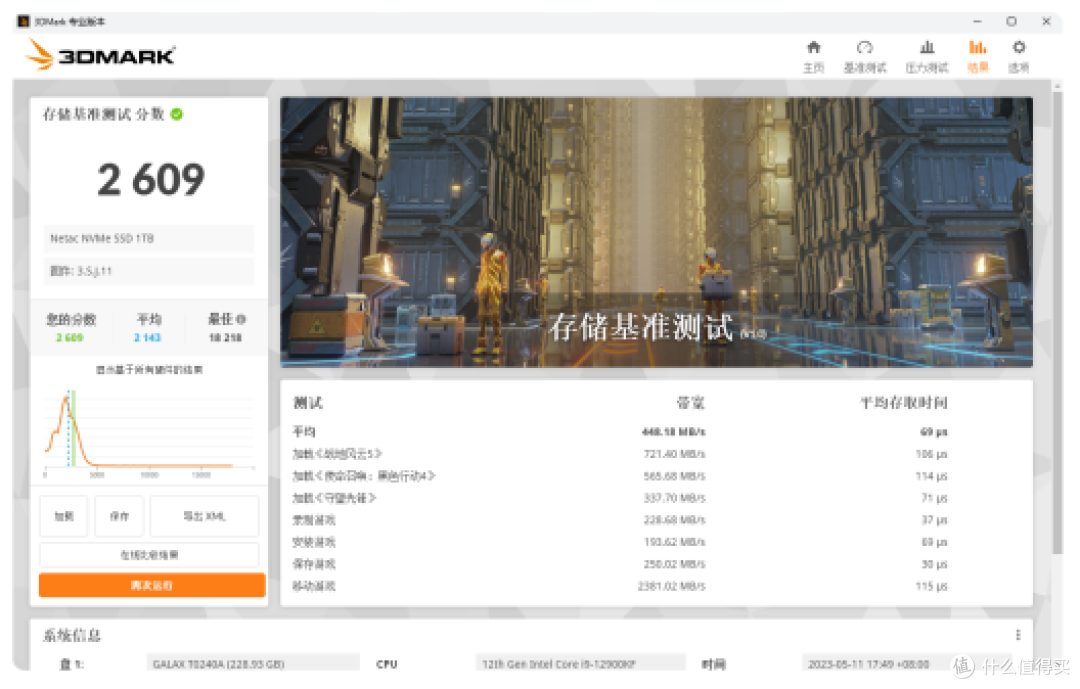Click the 250.02 MB/s bandwidth value
Screen dimensions: 1080x689
[x=674, y=564]
